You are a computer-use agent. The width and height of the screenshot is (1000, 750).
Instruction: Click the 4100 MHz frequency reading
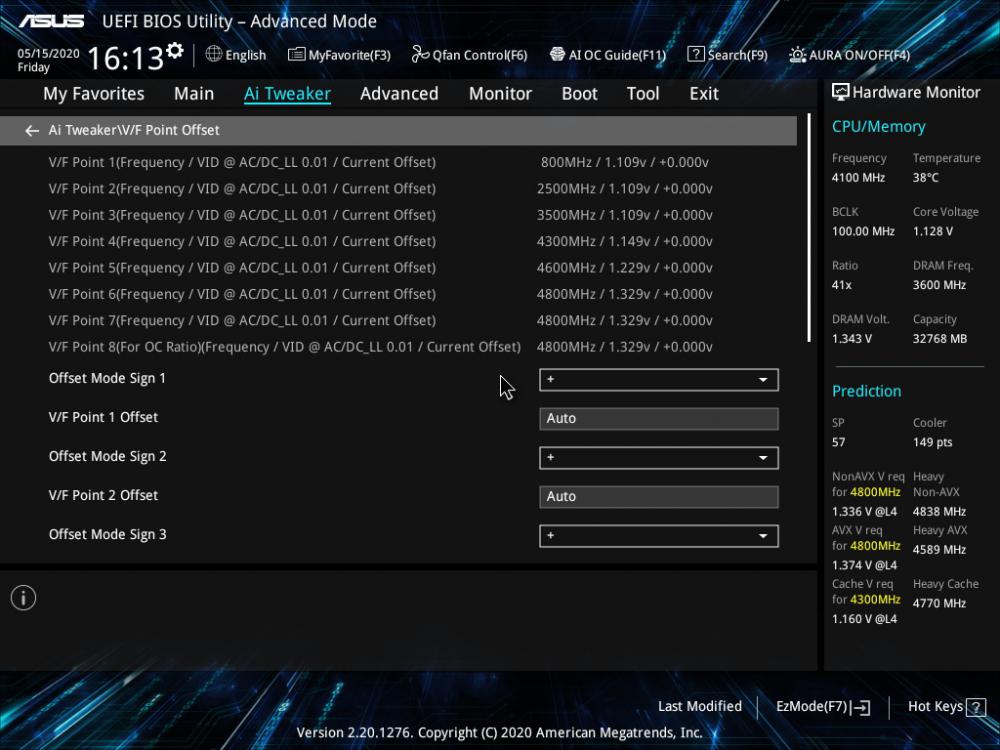click(858, 178)
